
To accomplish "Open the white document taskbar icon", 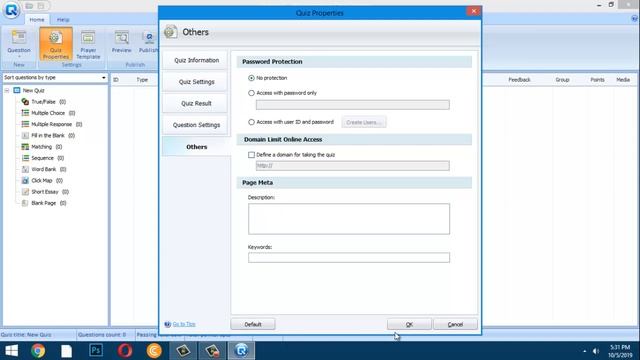I will (67, 351).
